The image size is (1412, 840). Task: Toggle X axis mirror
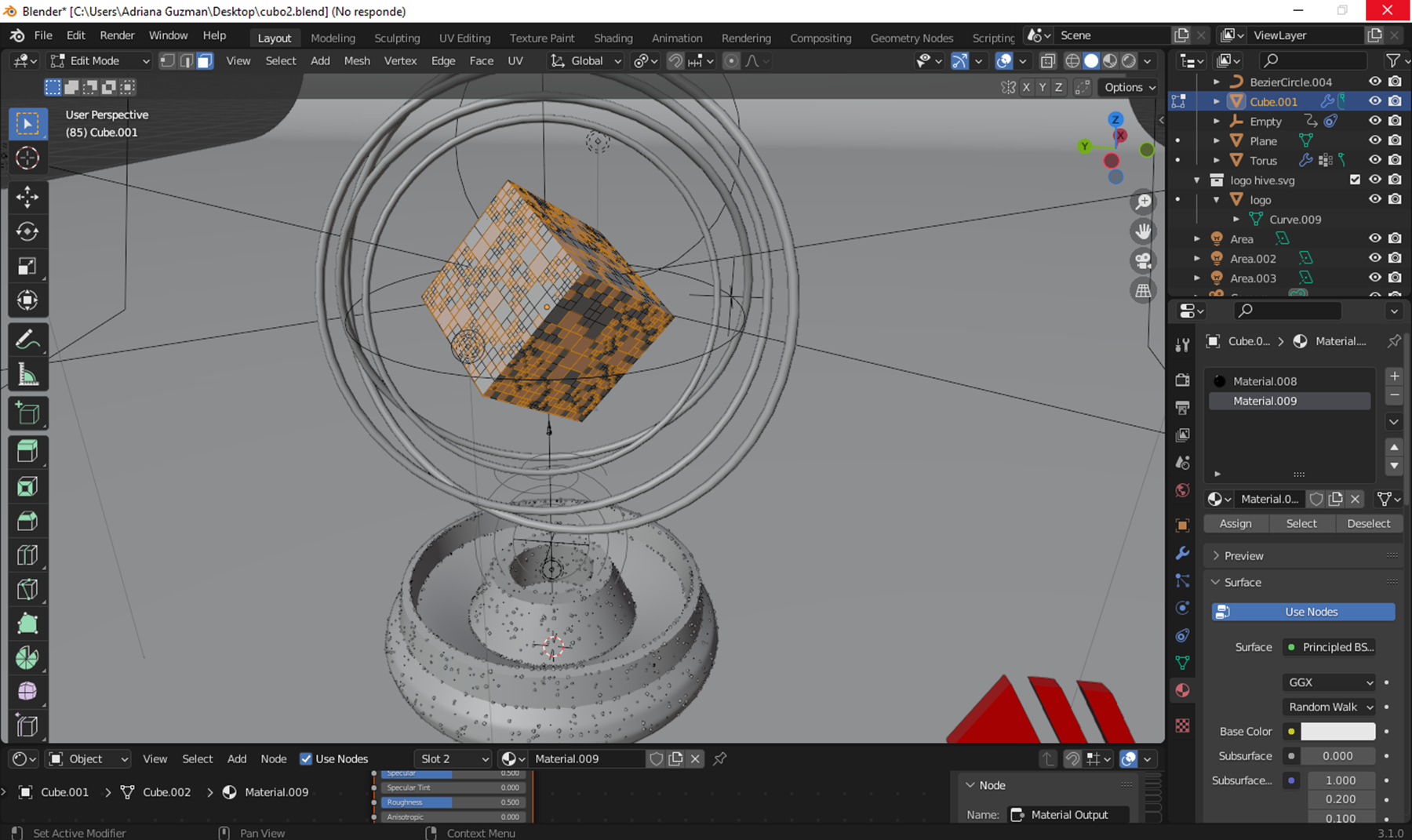coord(1026,87)
